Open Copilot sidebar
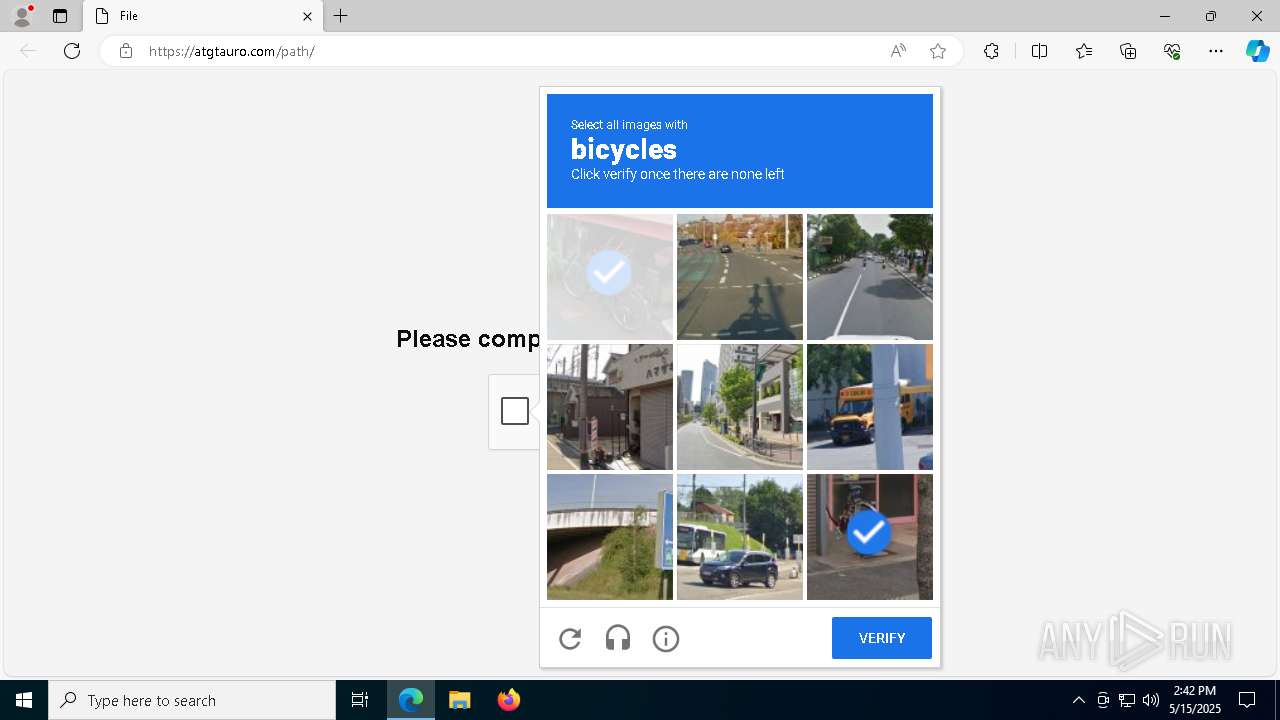 [x=1257, y=51]
